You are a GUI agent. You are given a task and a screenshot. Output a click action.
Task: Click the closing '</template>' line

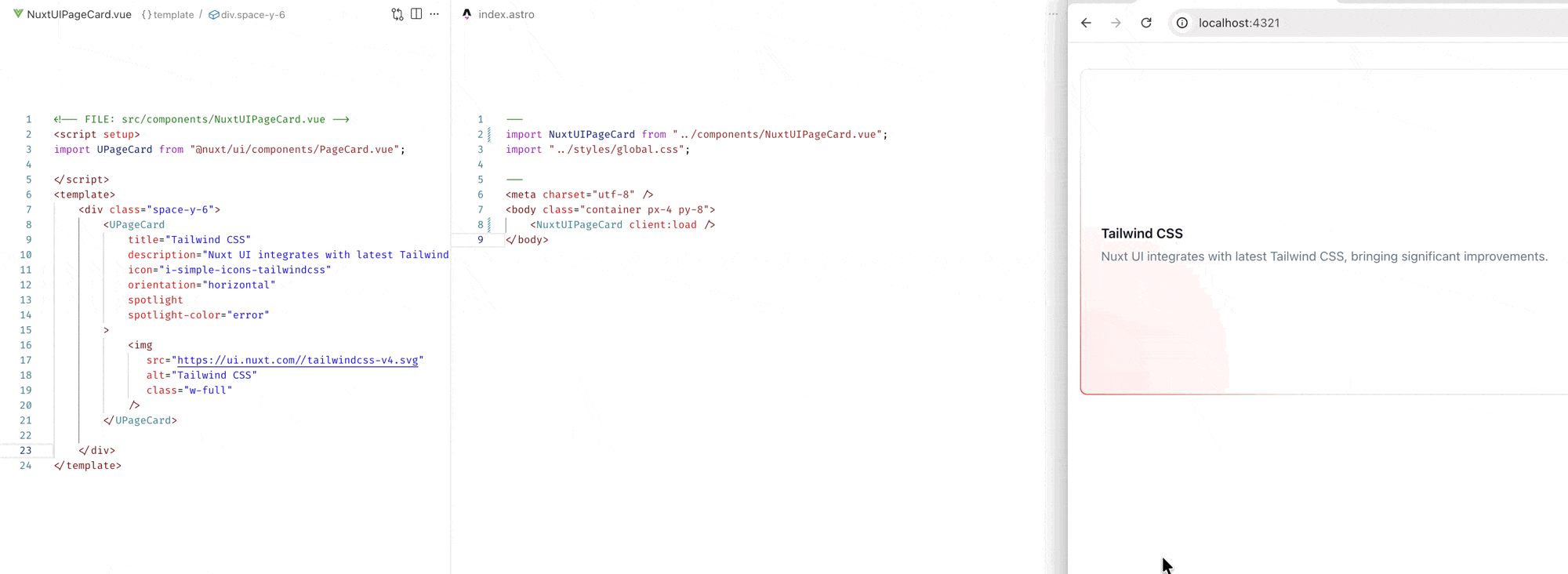coord(88,465)
